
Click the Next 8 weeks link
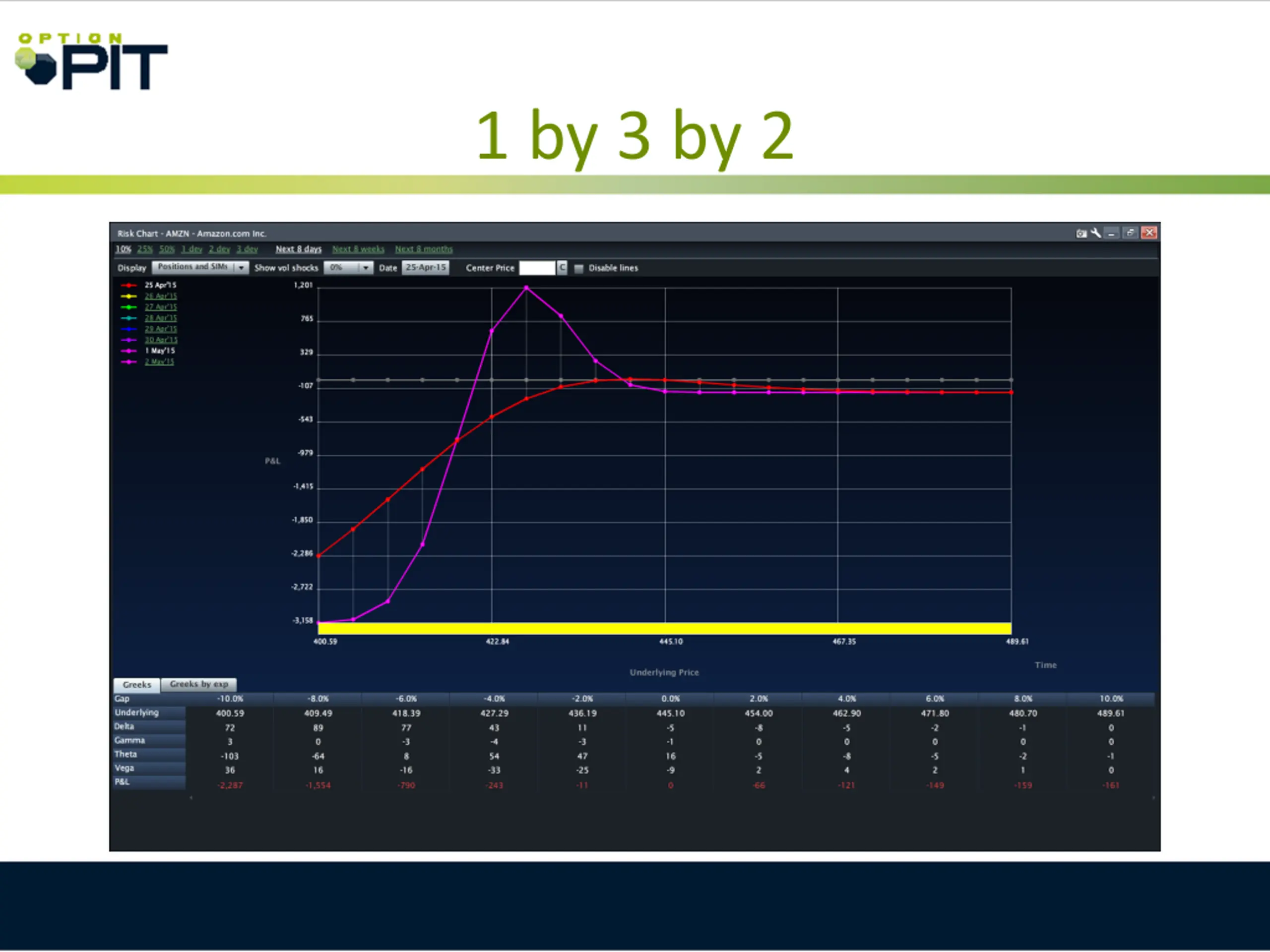358,249
